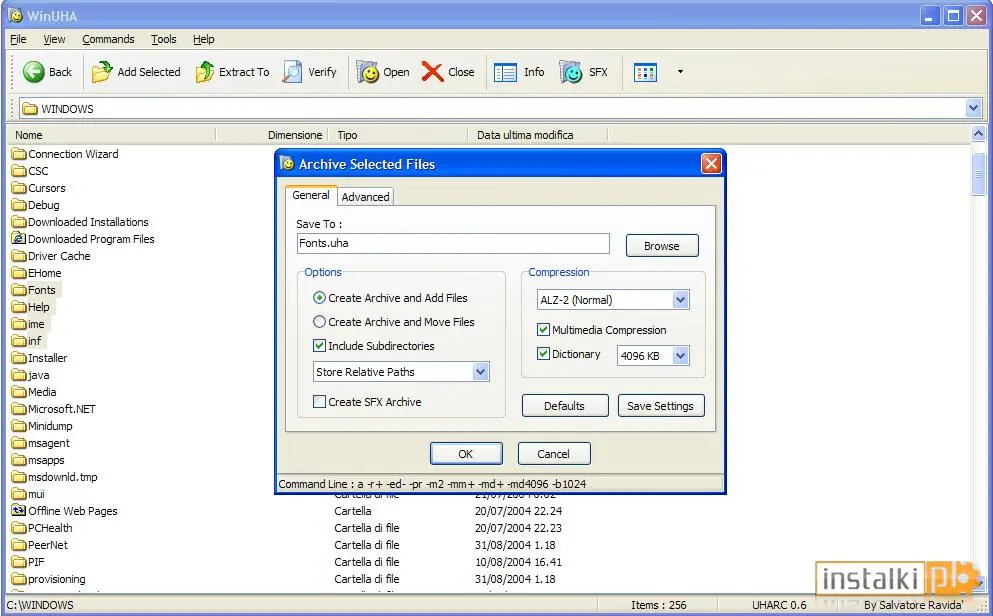993x616 pixels.
Task: Click the file list vertical scrollbar thumb
Action: pyautogui.click(x=978, y=174)
